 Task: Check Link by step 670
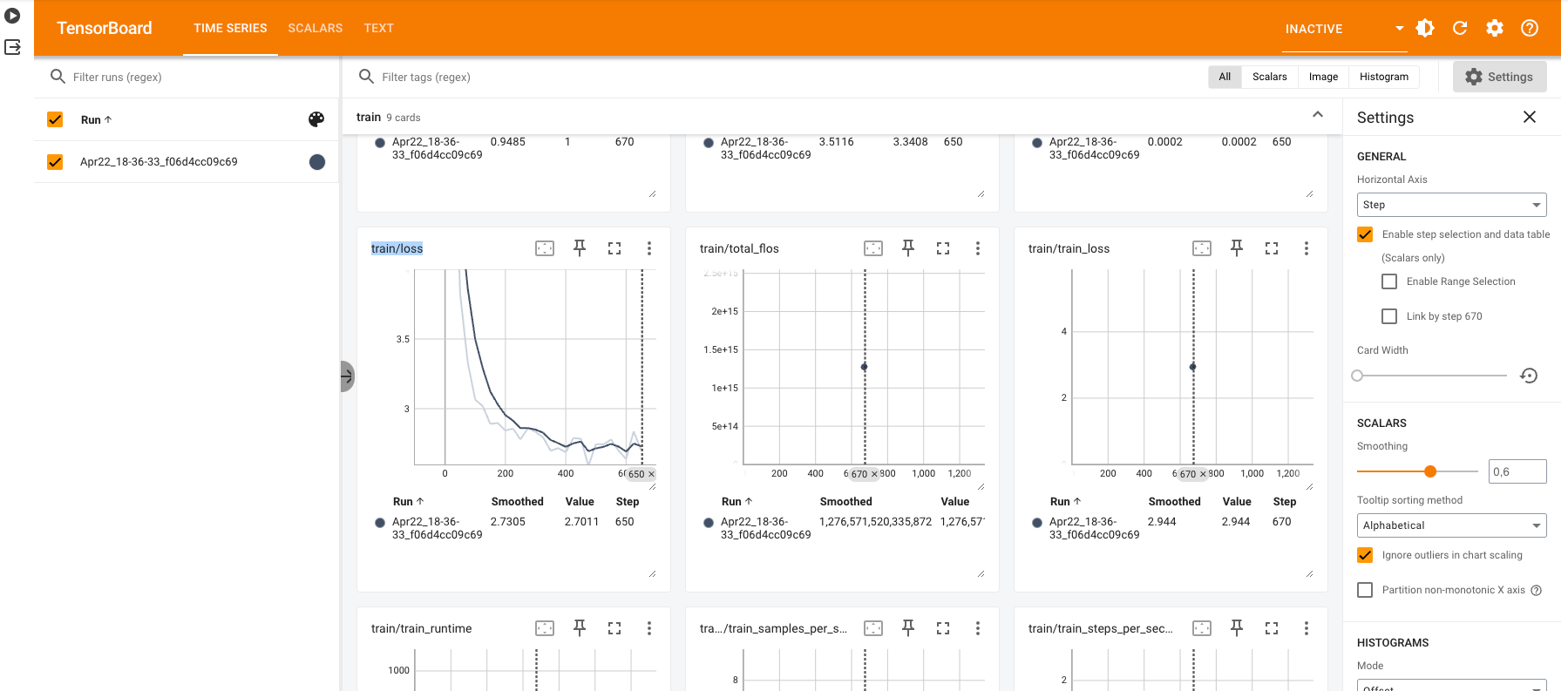coord(1389,316)
